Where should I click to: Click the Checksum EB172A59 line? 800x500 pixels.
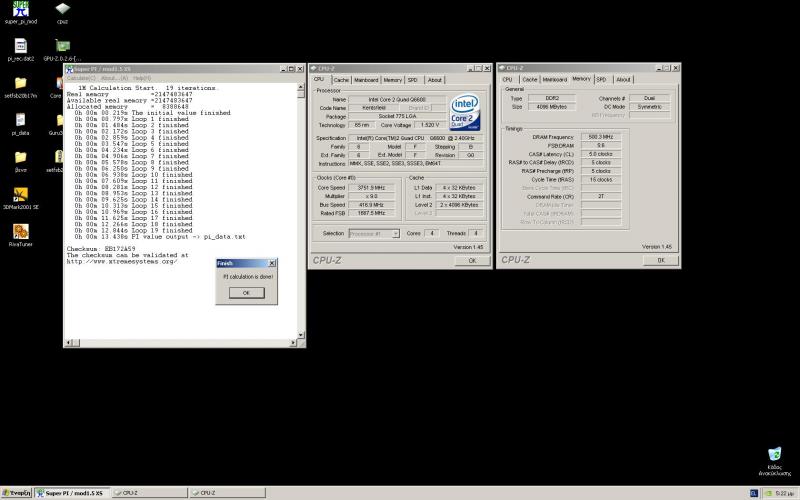[101, 249]
